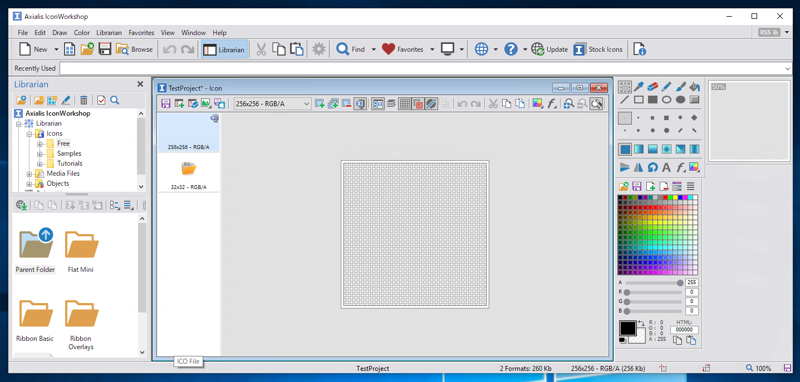Select horizontal gradient fill mode
This screenshot has width=800, height=382.
coord(638,149)
